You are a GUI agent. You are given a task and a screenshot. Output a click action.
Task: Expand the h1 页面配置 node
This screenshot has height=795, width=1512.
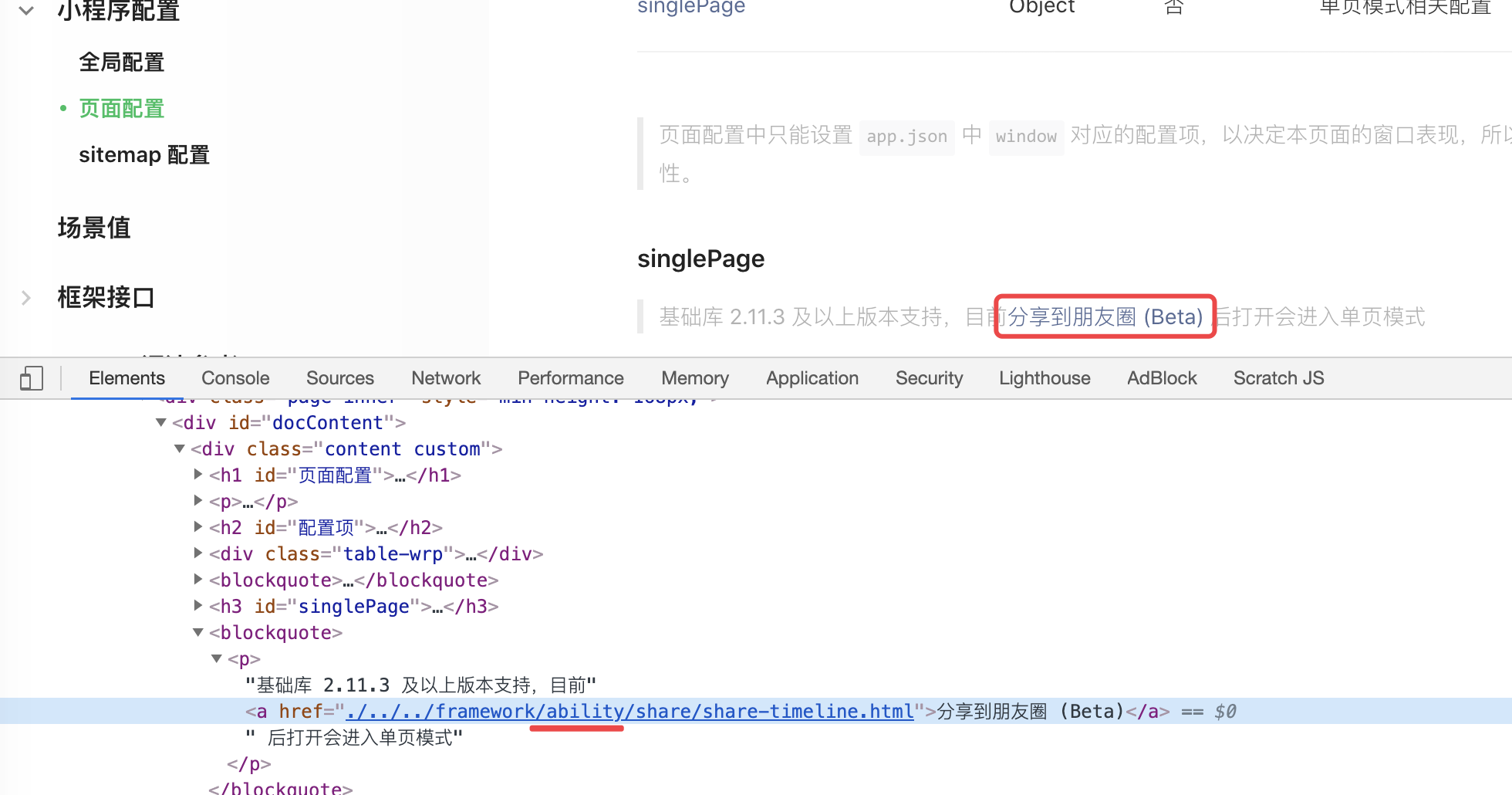pyautogui.click(x=198, y=475)
